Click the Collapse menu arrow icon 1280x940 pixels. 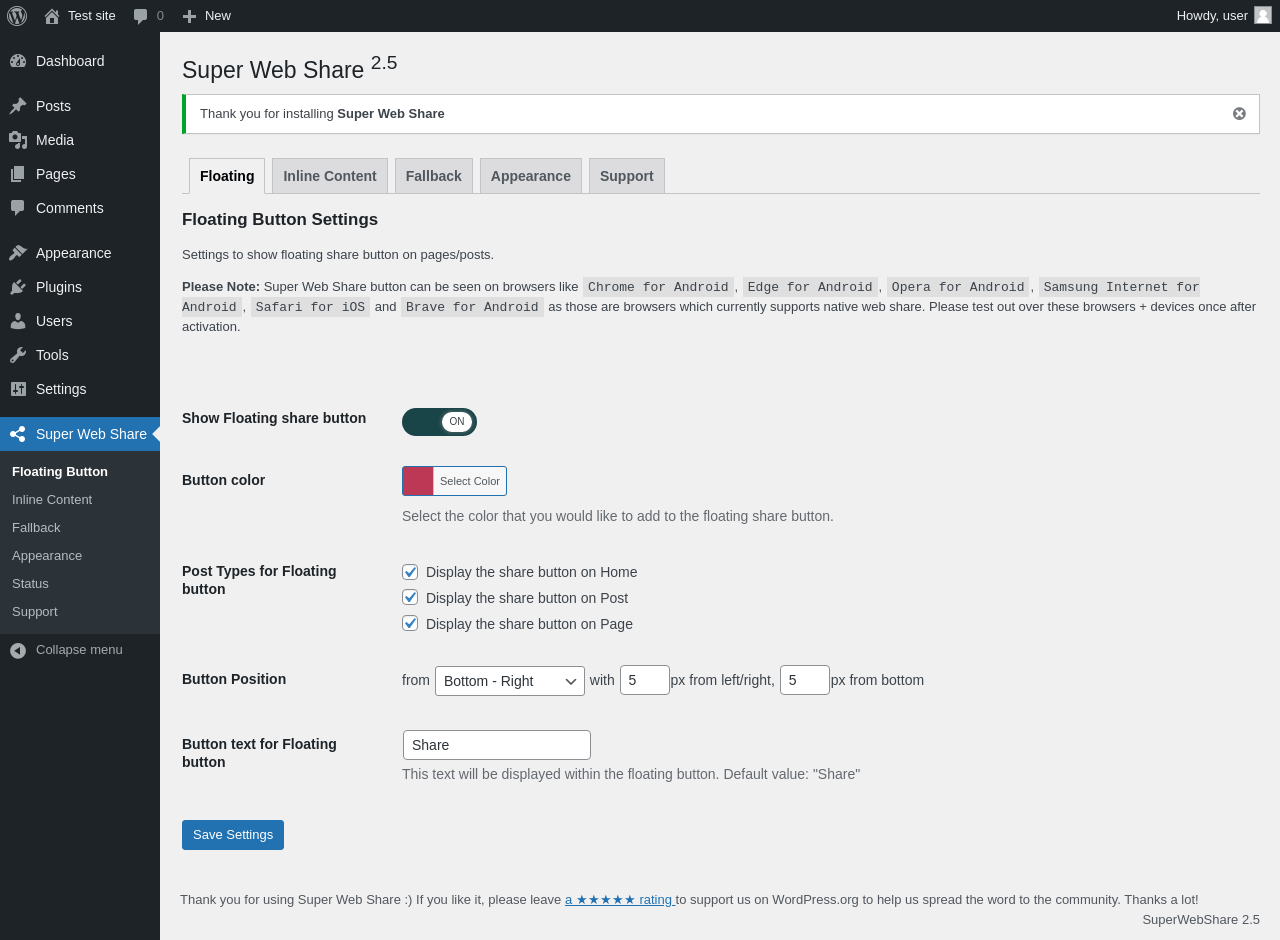click(x=18, y=651)
